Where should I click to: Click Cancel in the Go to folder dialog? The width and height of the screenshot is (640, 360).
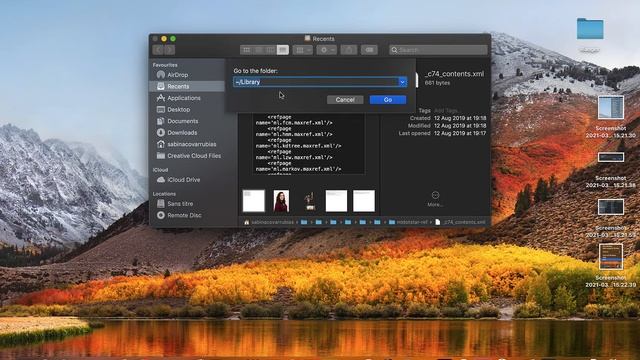click(345, 100)
